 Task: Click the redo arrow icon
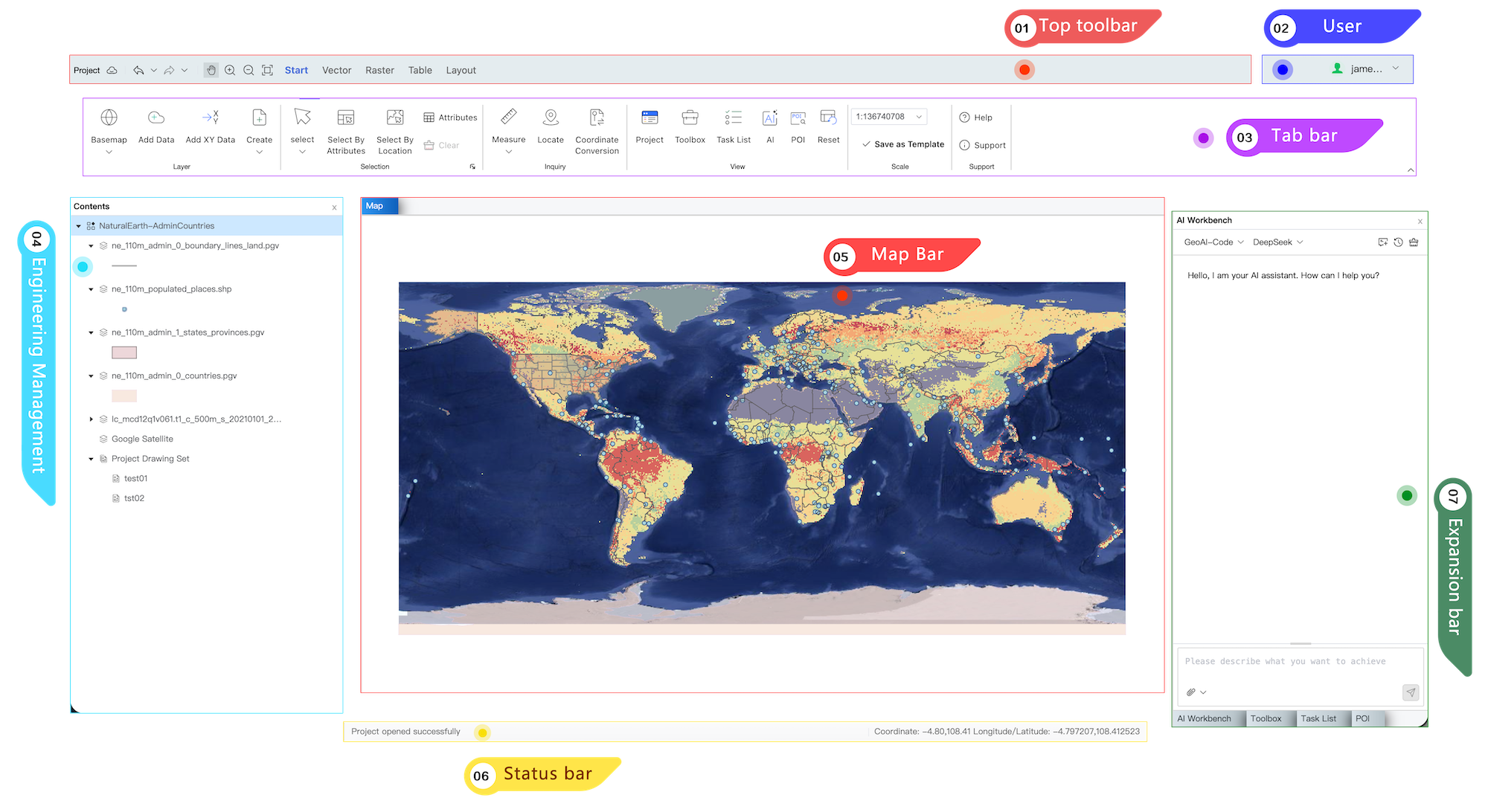click(x=169, y=71)
